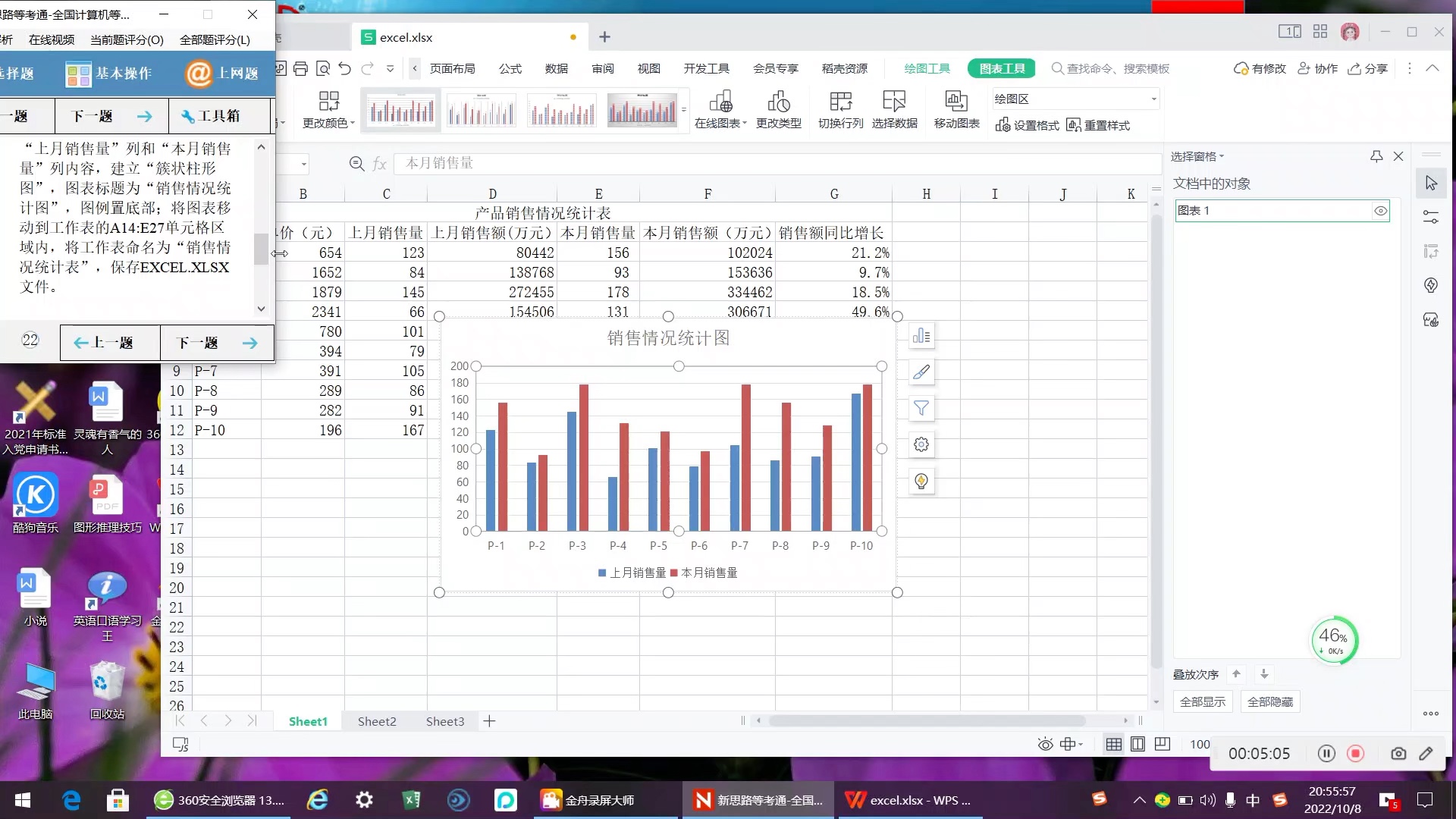Click 分享 share button

point(1368,69)
